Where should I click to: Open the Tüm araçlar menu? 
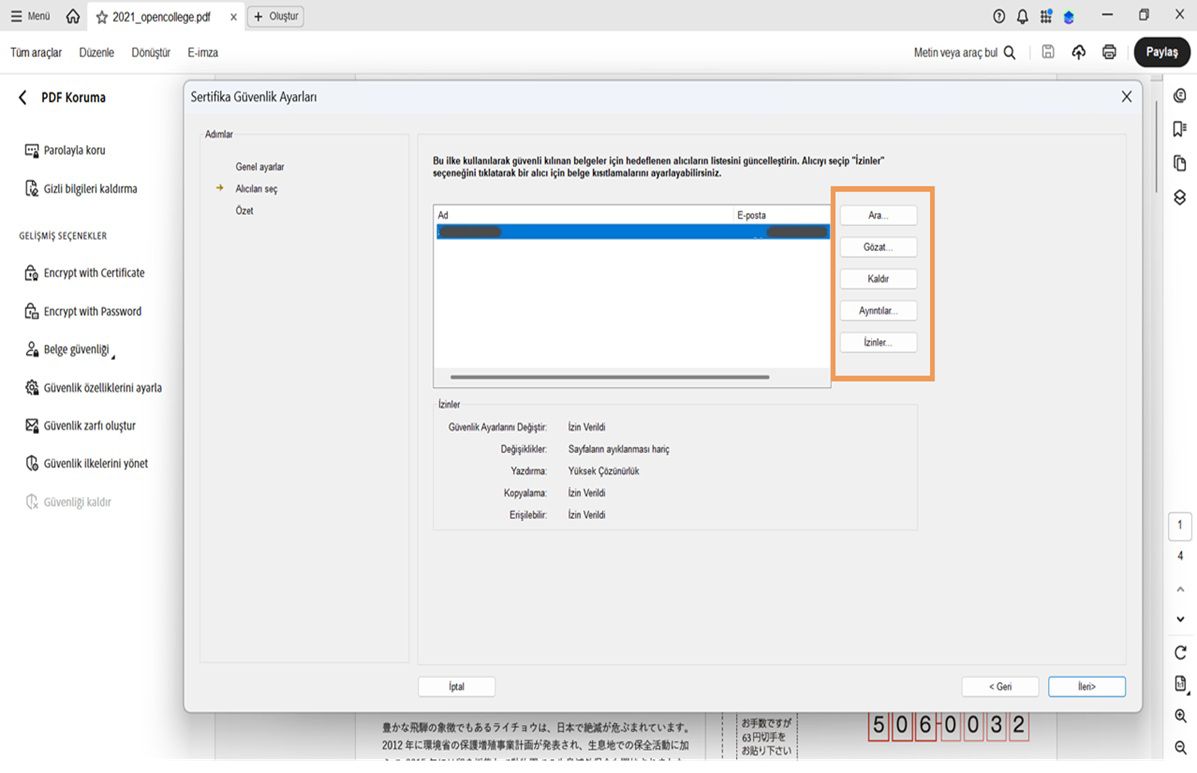(36, 53)
